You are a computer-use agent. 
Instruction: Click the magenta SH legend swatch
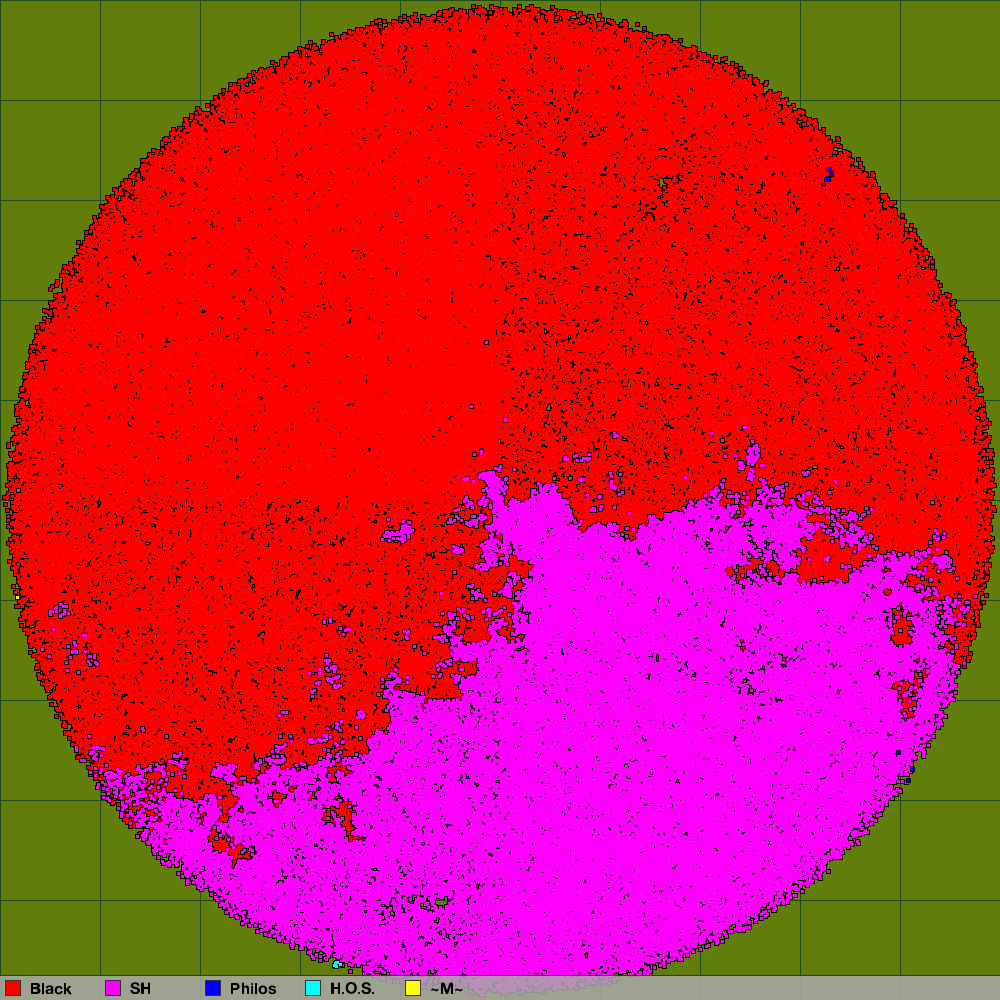(113, 988)
